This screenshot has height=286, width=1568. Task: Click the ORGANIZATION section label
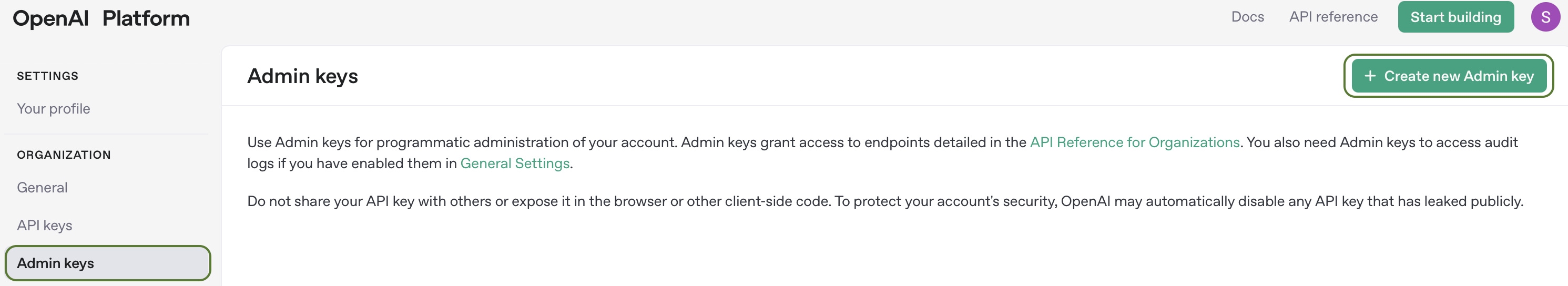coord(64,155)
